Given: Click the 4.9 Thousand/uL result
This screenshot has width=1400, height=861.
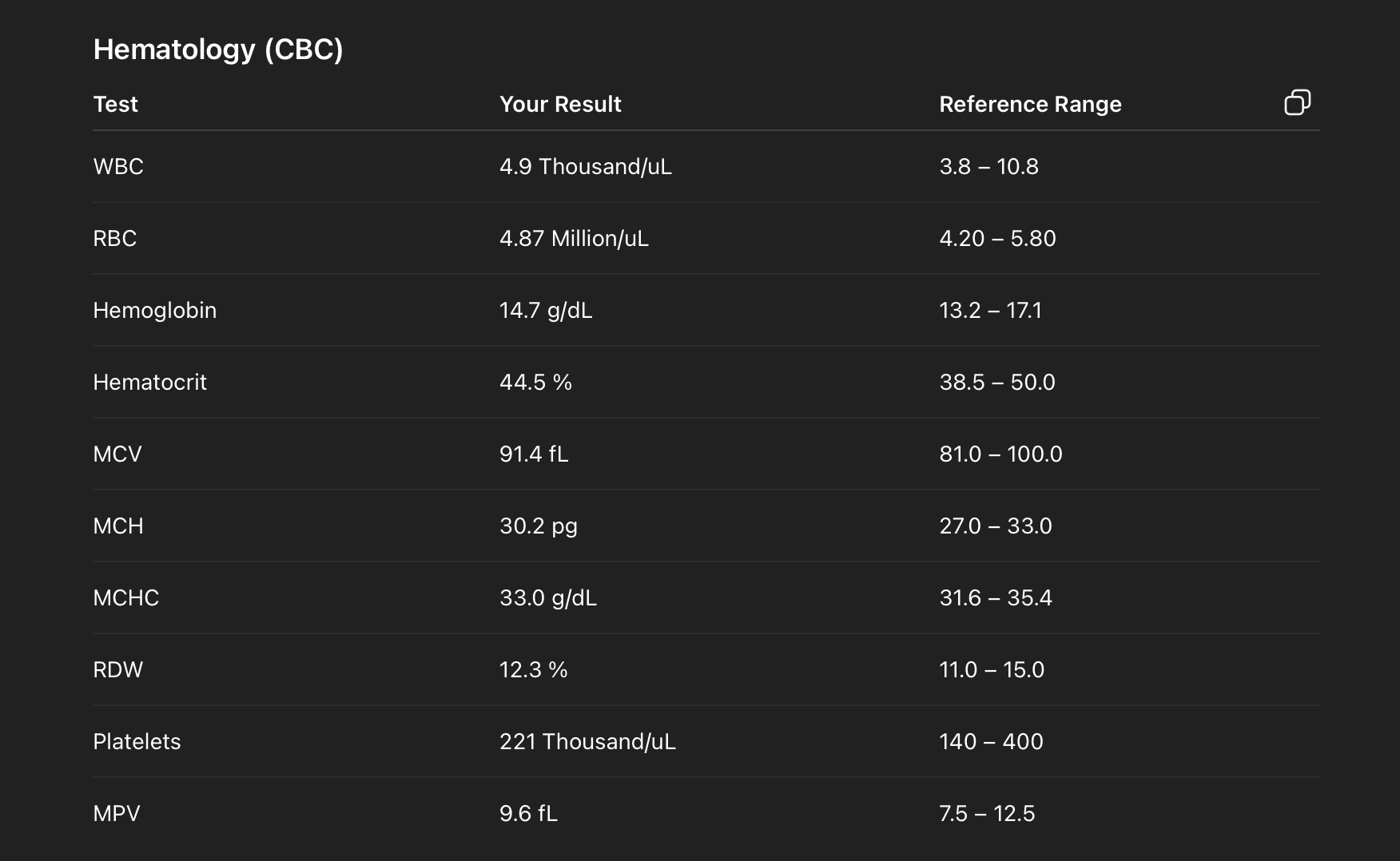Looking at the screenshot, I should pos(585,166).
